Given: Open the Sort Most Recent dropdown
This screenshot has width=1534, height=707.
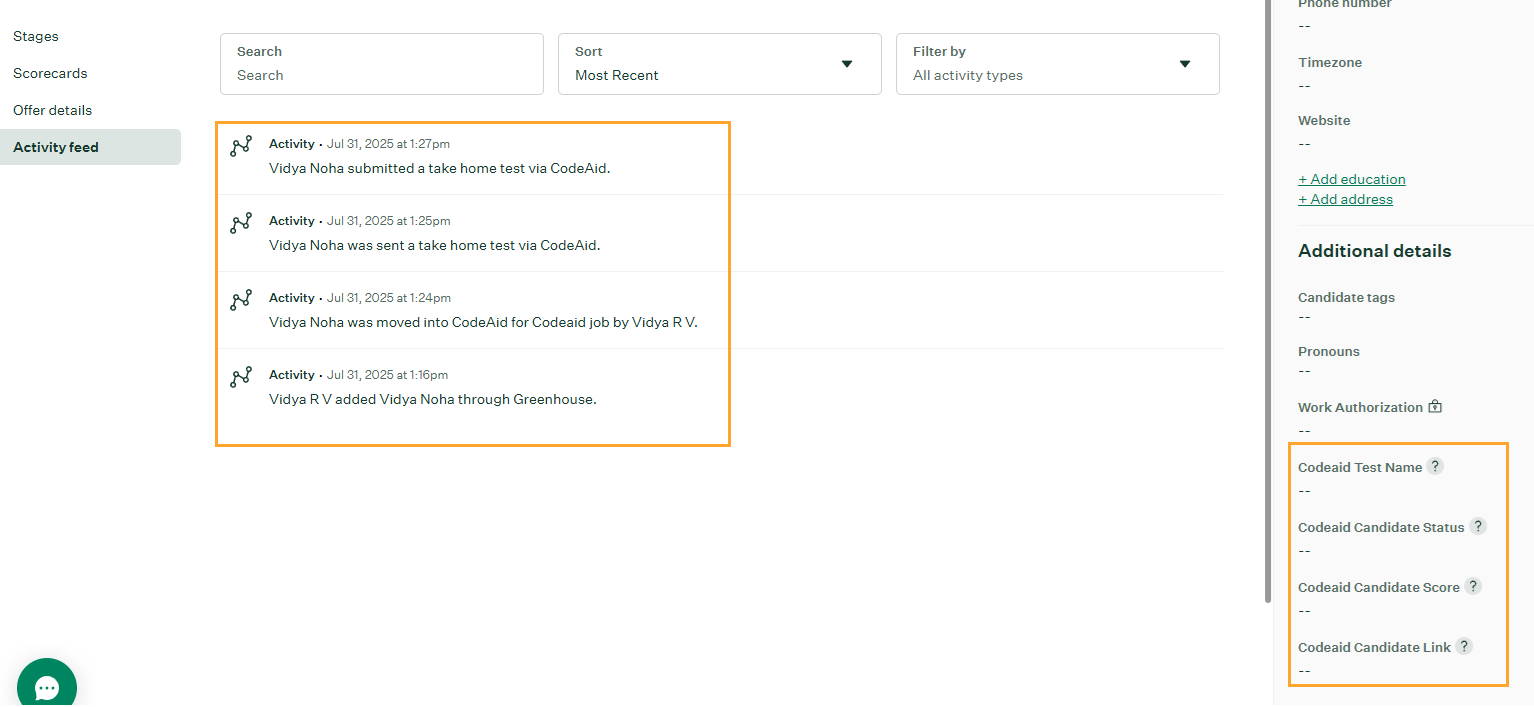Looking at the screenshot, I should 720,64.
